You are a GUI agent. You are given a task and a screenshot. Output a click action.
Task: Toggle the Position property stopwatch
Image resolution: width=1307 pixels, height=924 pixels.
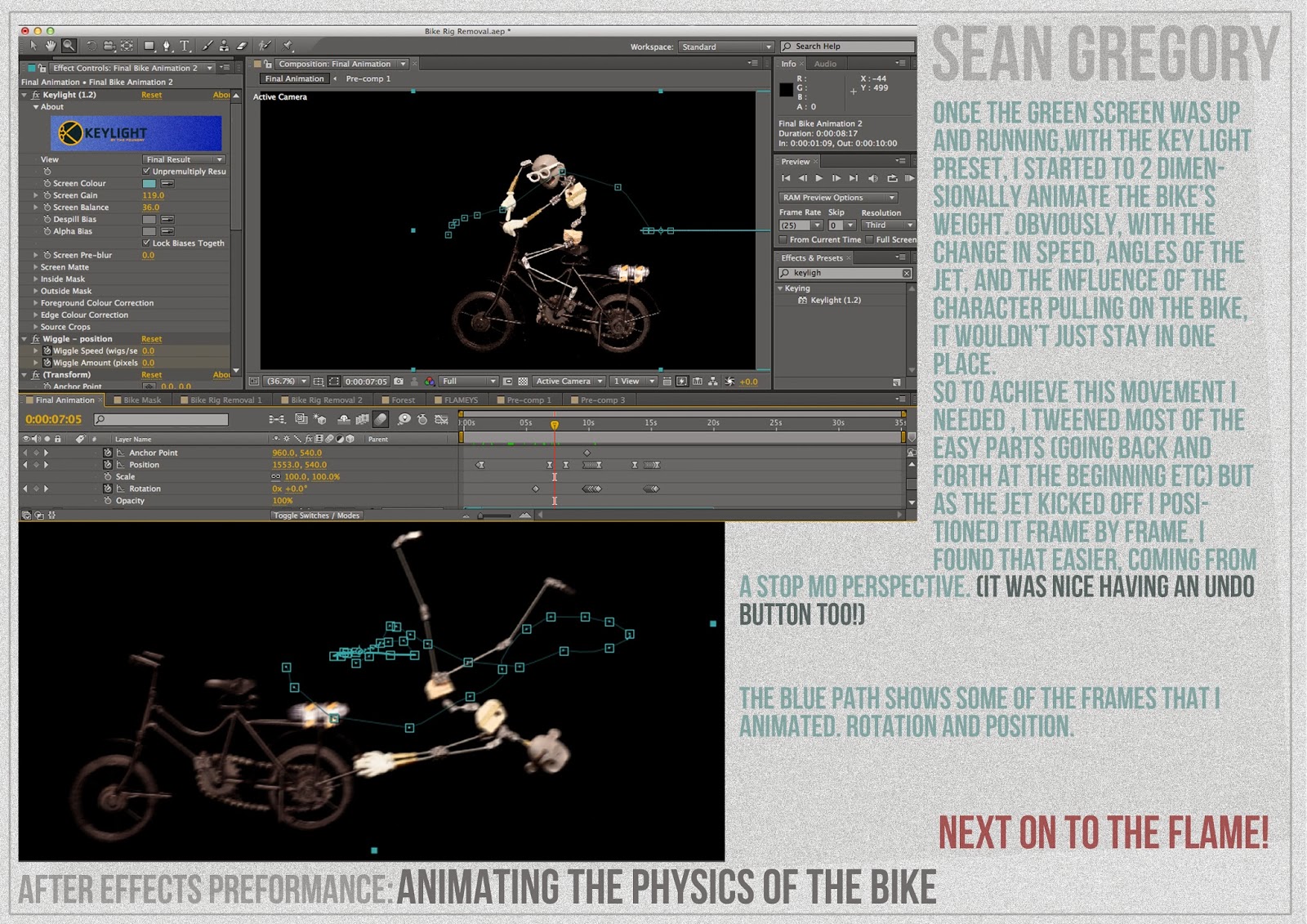(107, 464)
